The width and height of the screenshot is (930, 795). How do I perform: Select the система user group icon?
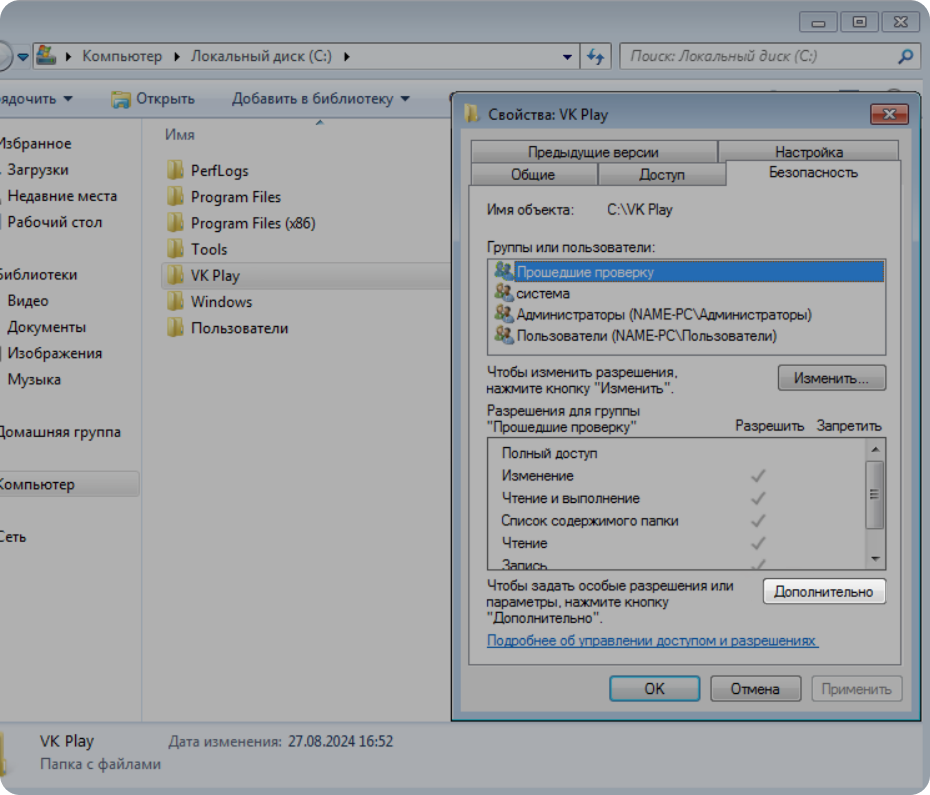(503, 293)
